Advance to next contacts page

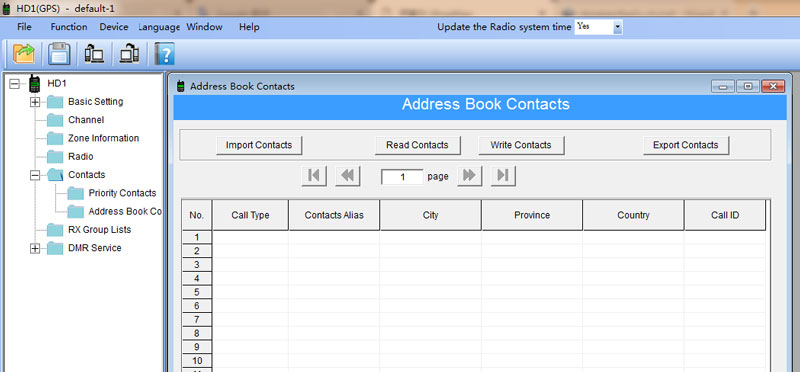point(469,176)
